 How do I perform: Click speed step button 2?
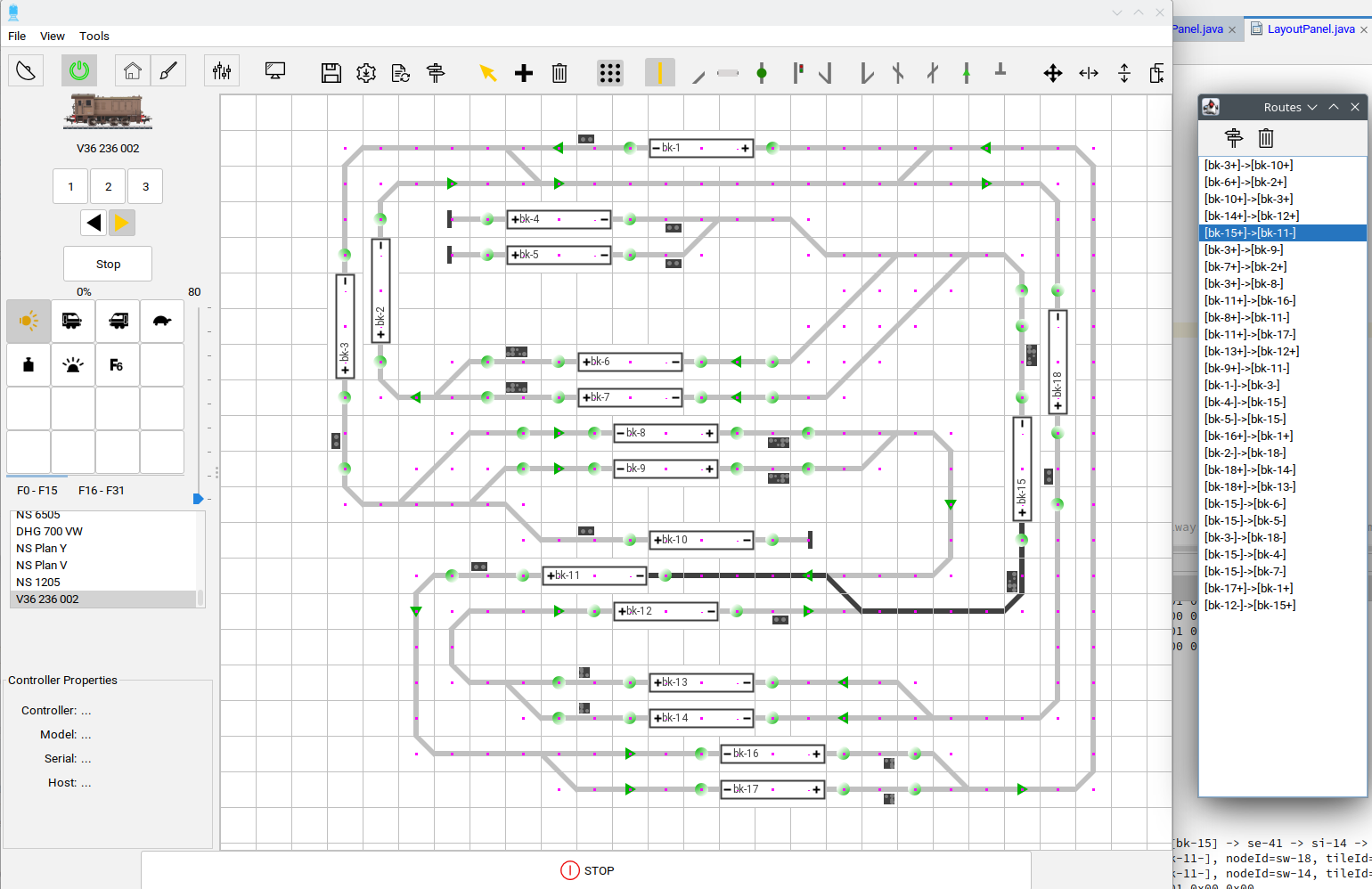(108, 186)
